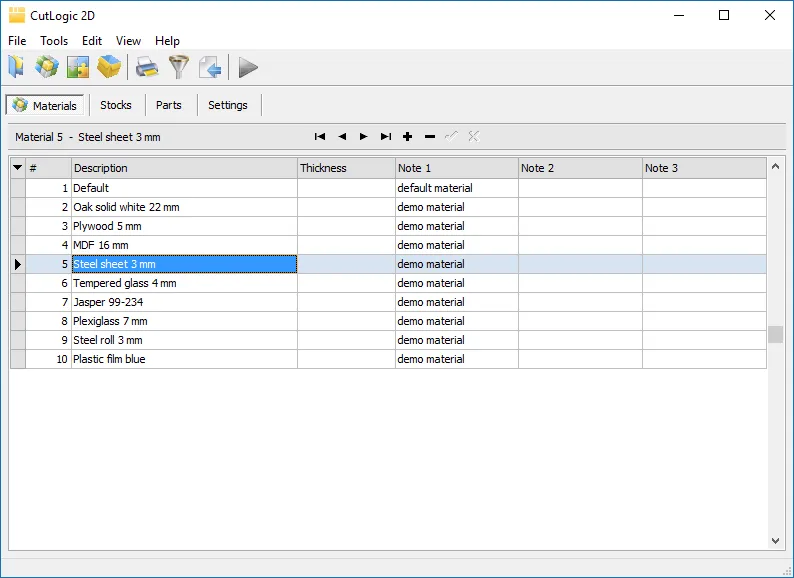The image size is (794, 578).
Task: Switch to the Stocks tab
Action: click(x=116, y=105)
